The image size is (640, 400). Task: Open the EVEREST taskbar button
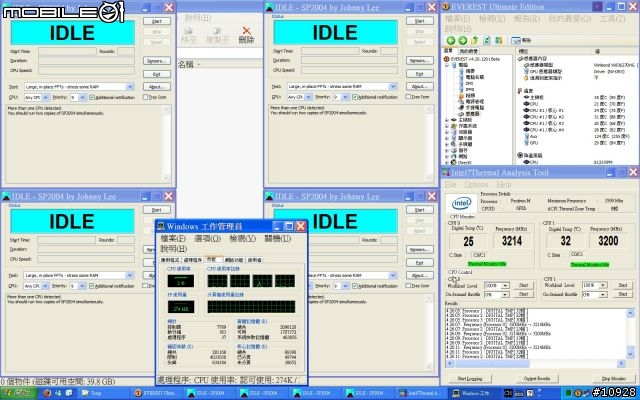(156, 393)
